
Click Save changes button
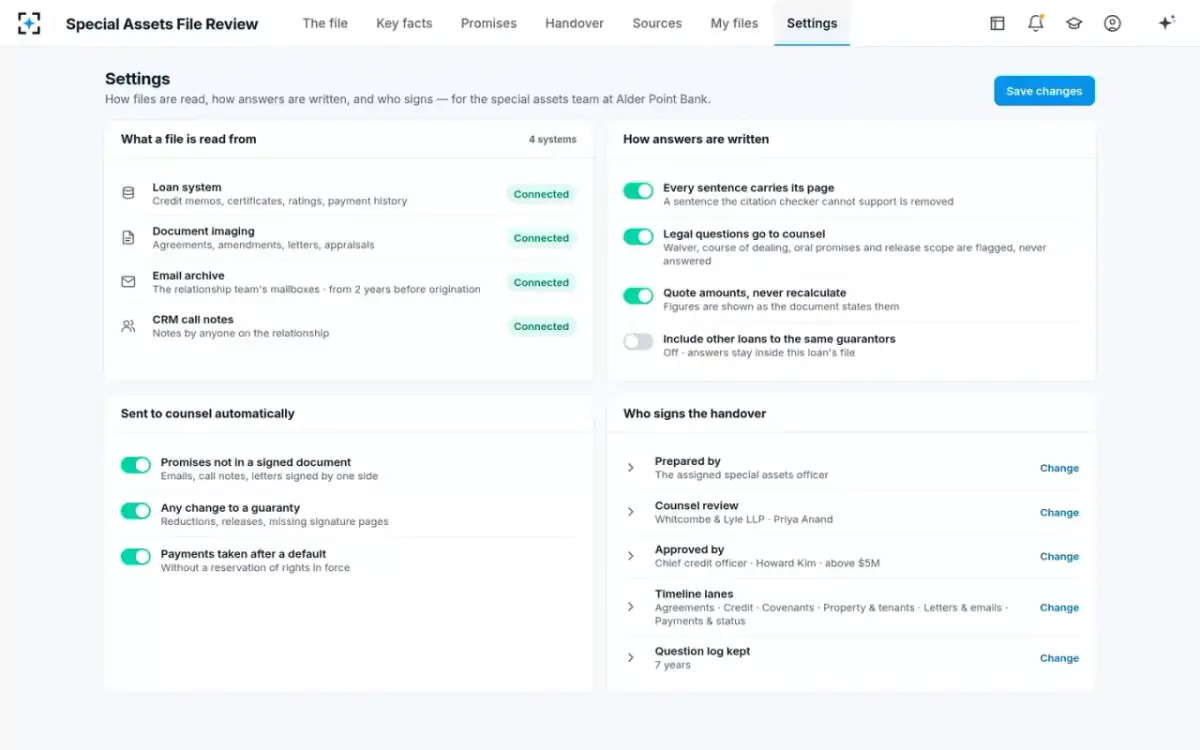1044,91
